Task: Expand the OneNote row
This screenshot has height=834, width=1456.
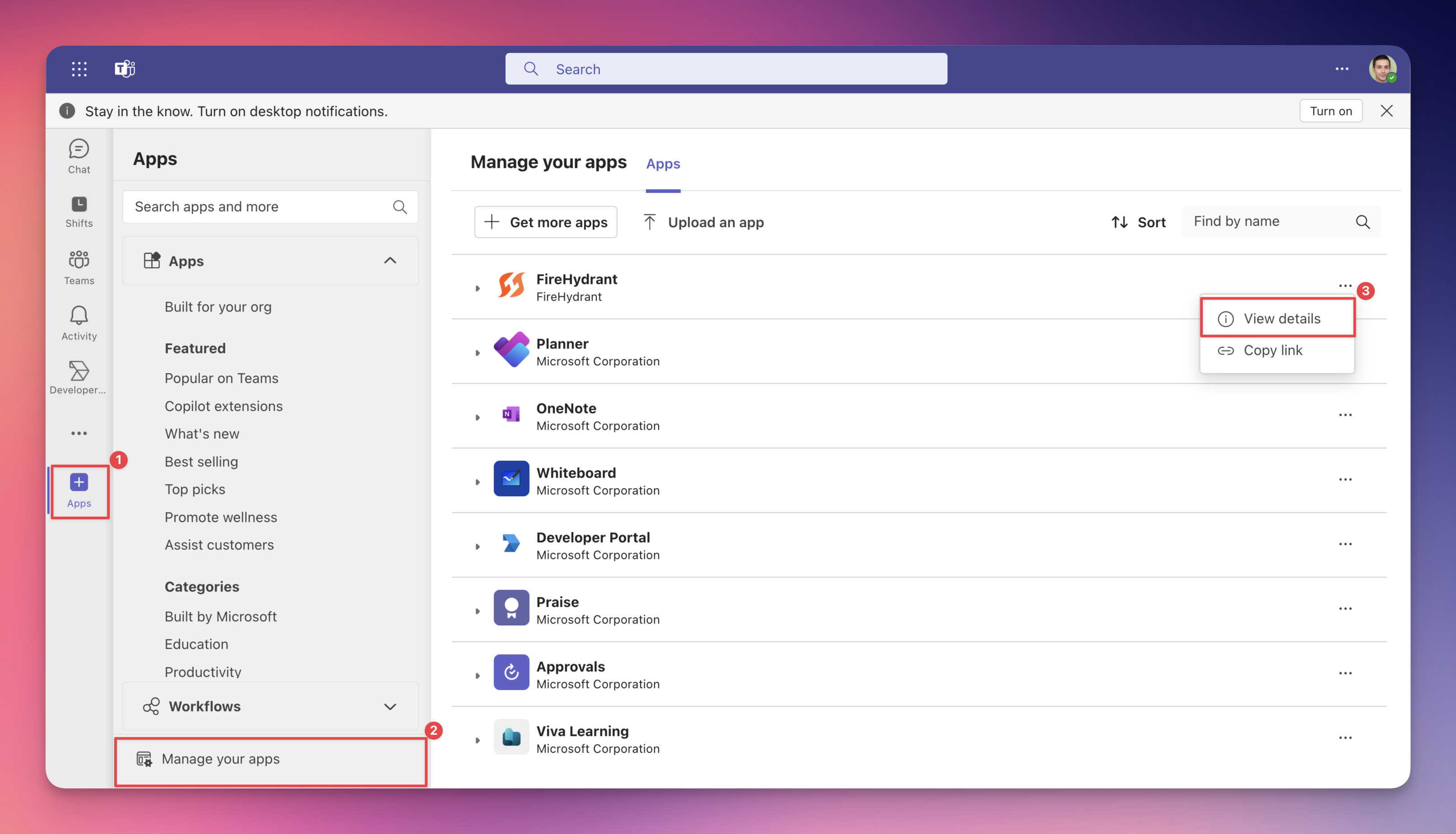Action: point(477,418)
